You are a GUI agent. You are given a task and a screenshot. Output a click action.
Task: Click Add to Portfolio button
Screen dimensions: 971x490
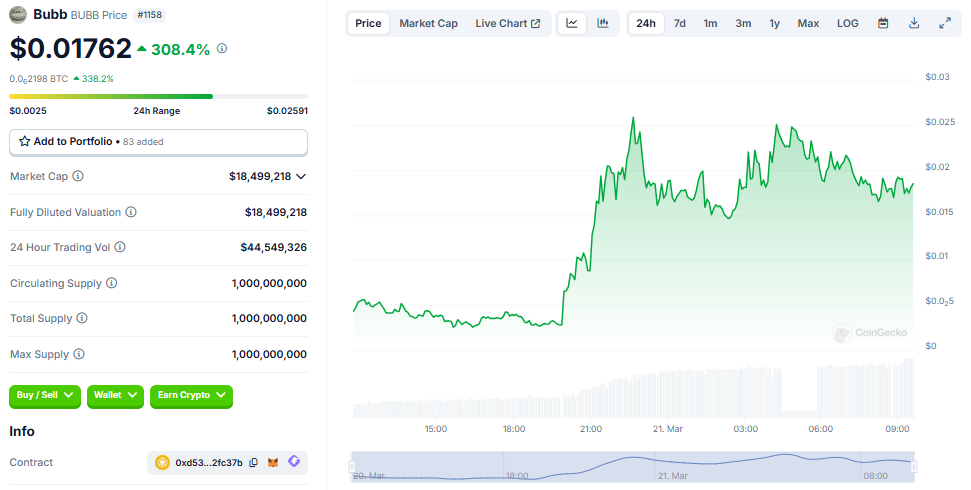[159, 142]
